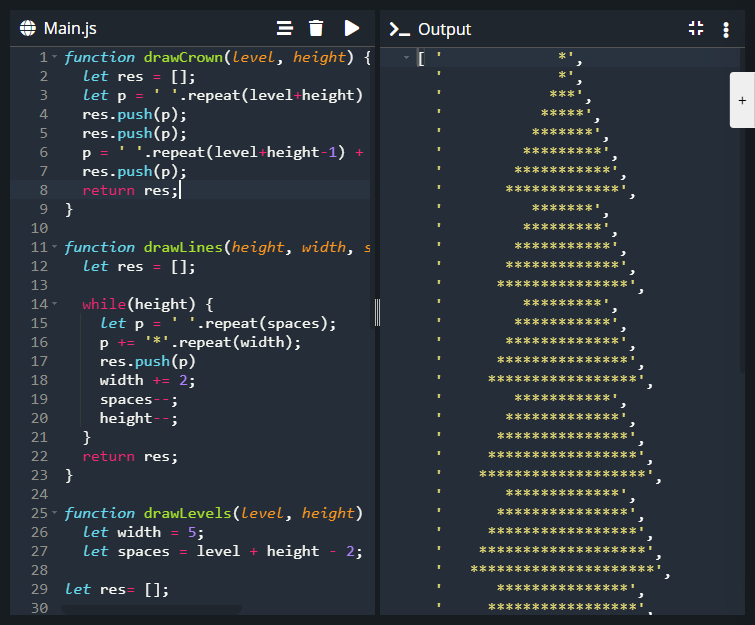Screen dimensions: 755x625
Task: Click 'let res = [];' on line 2
Action: (139, 76)
